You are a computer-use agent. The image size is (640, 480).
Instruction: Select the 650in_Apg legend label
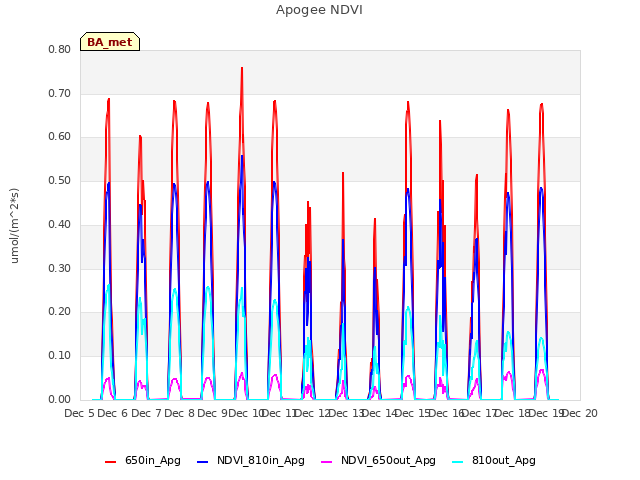coord(153,460)
